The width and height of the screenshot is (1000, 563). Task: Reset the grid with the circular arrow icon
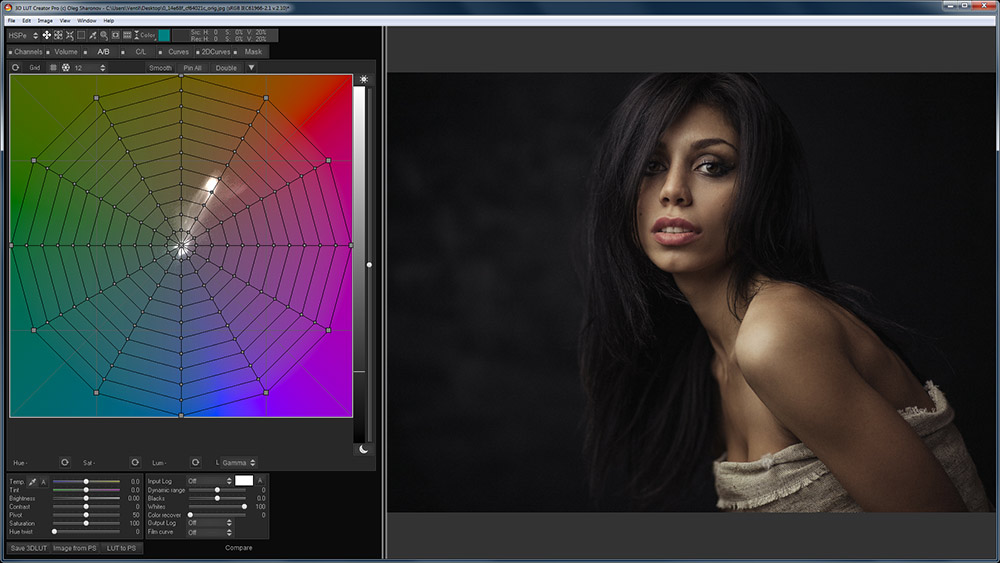click(16, 68)
